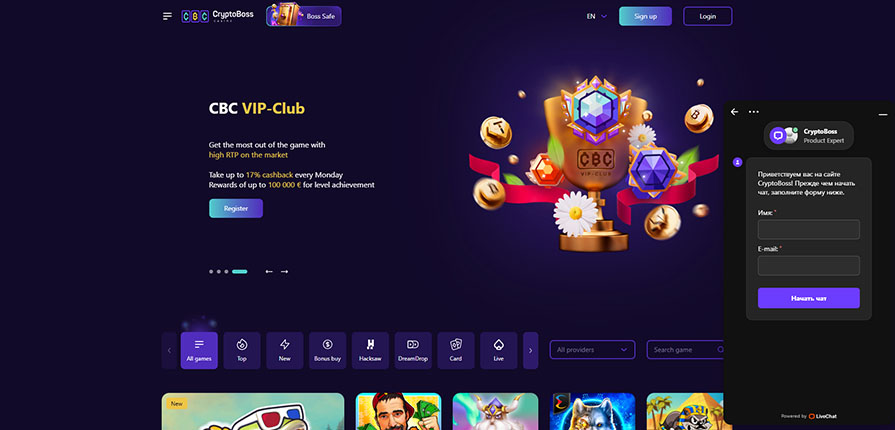Image resolution: width=895 pixels, height=430 pixels.
Task: Open chat options three-dots menu
Action: (x=753, y=112)
